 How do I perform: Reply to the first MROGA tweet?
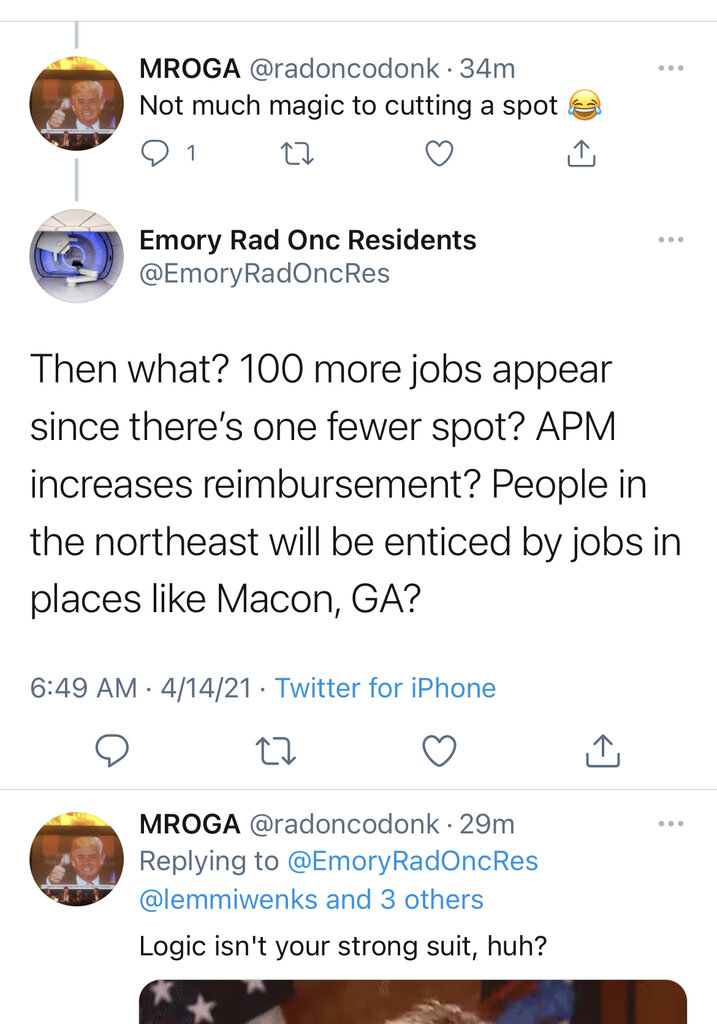(156, 153)
